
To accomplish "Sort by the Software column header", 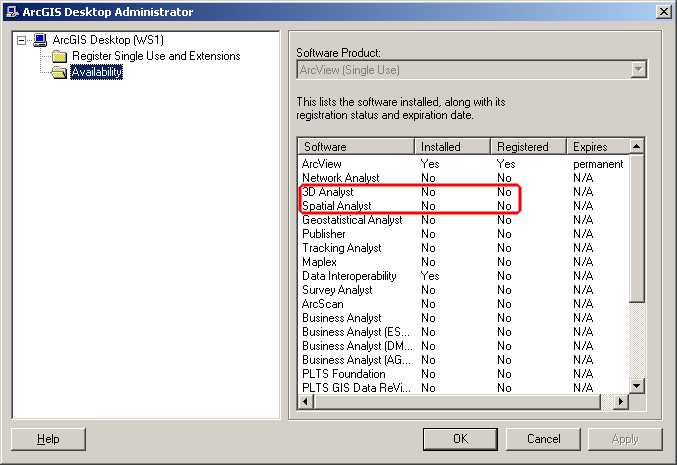I will (356, 147).
